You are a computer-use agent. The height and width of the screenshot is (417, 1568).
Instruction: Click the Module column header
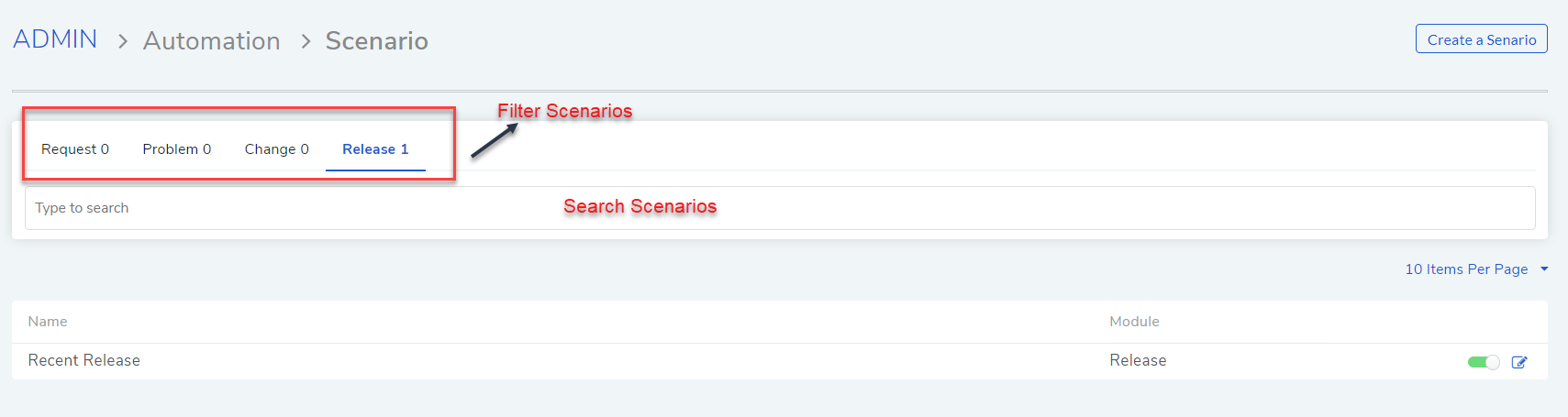click(1134, 322)
